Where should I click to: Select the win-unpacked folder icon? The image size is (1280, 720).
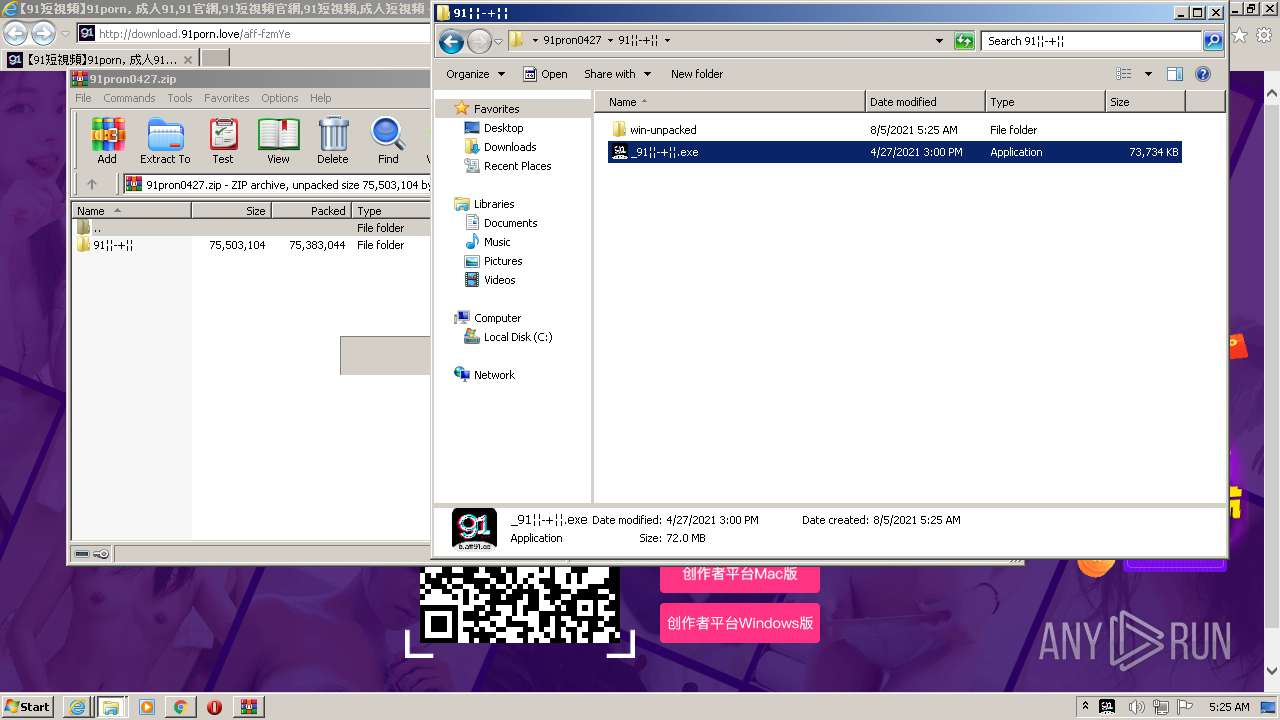[619, 130]
